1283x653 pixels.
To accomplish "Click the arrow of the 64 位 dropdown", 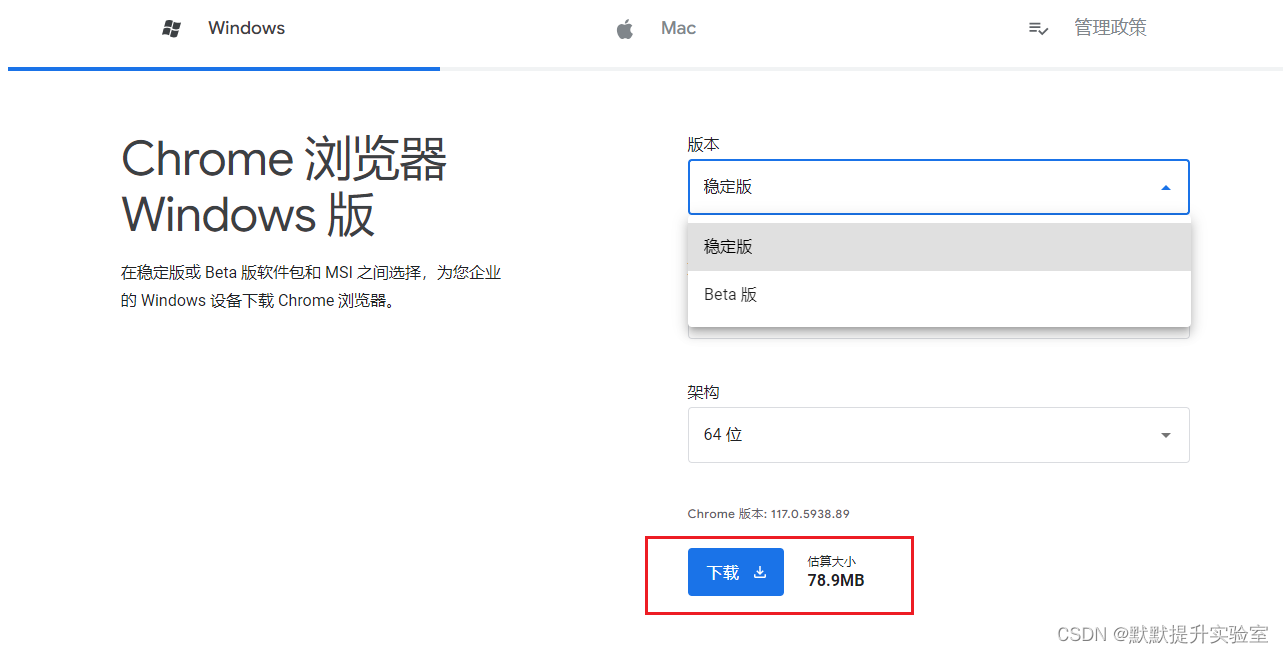I will tap(1166, 435).
